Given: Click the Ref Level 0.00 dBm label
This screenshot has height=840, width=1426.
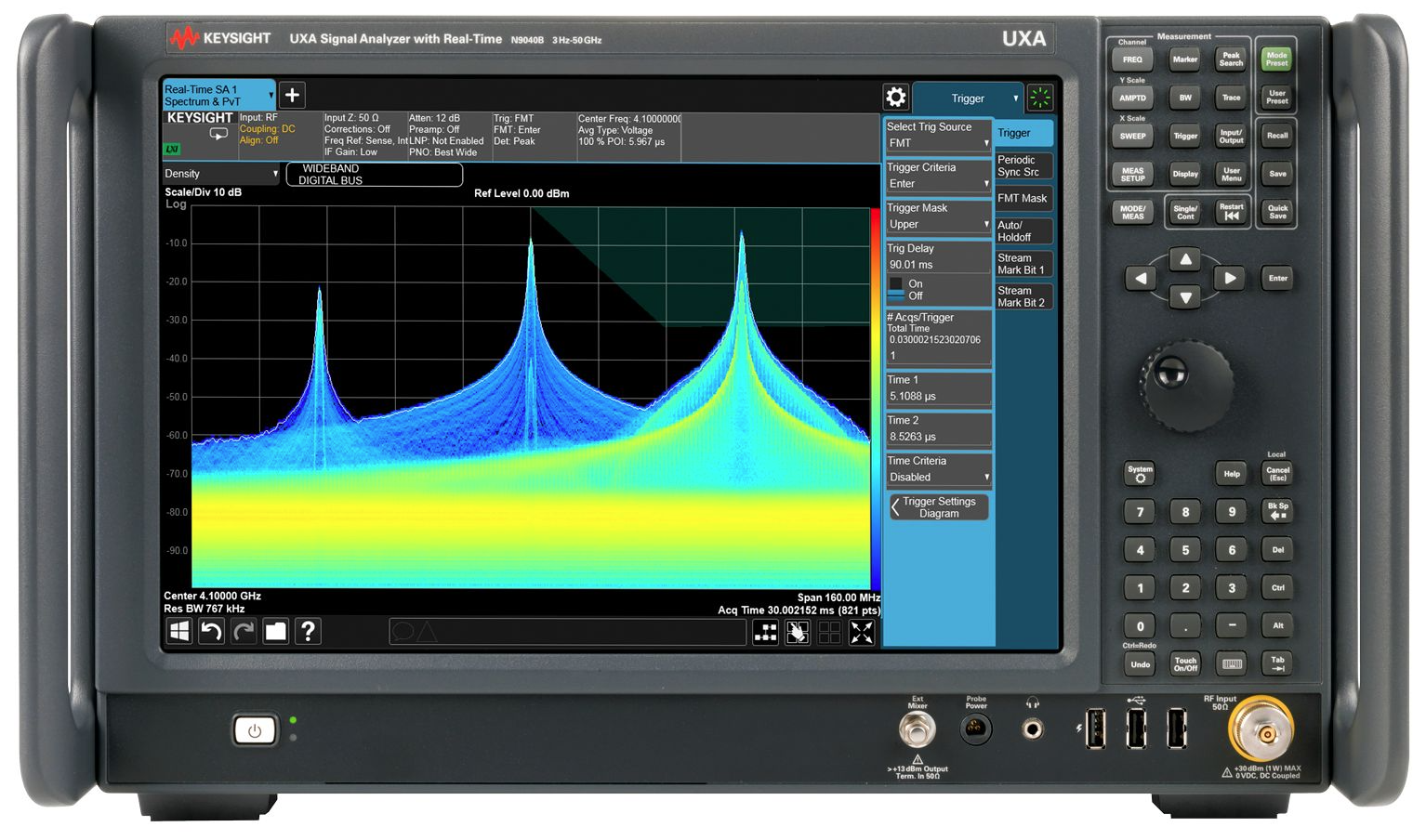Looking at the screenshot, I should coord(522,193).
